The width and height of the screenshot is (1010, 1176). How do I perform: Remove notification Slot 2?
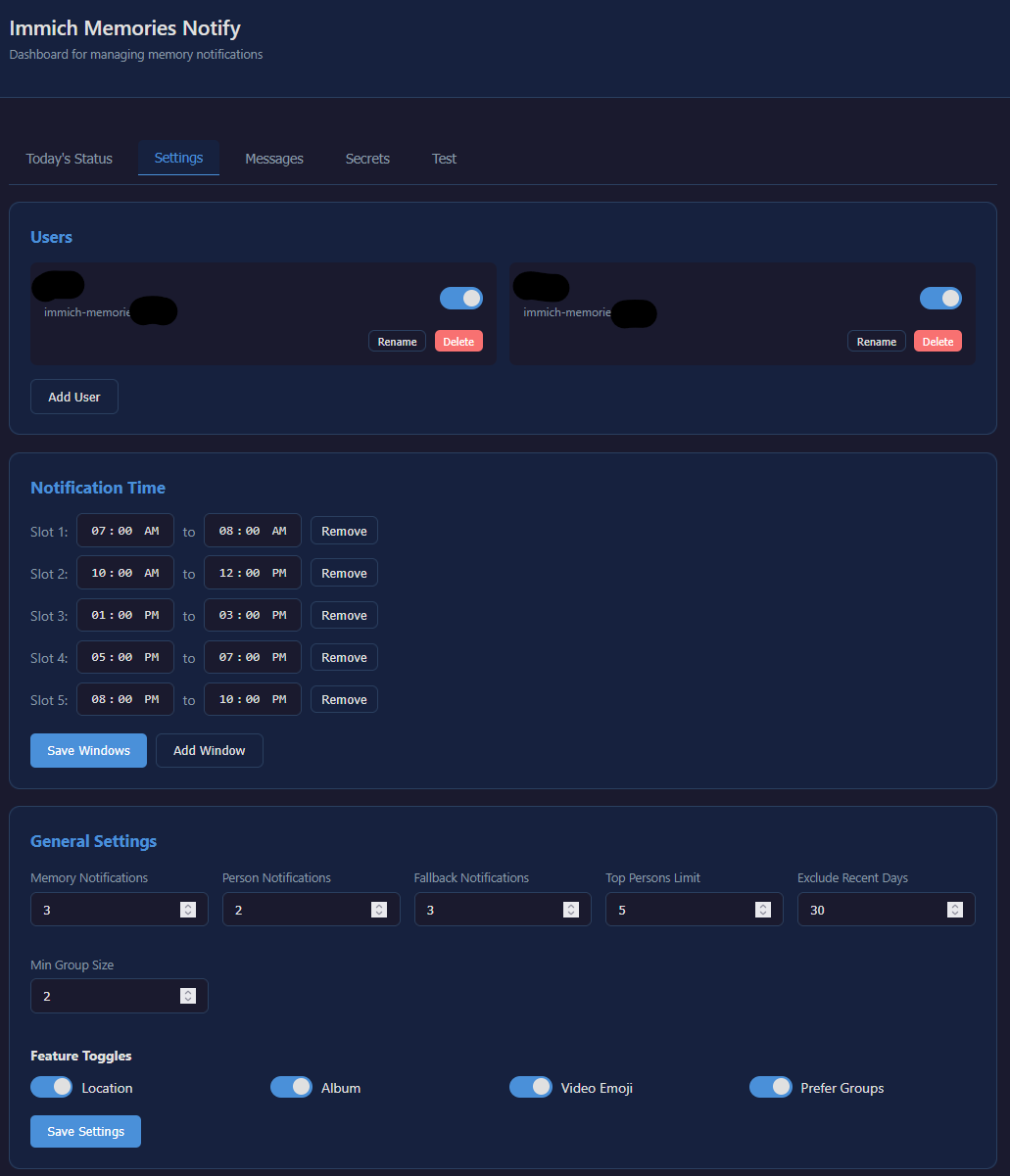coord(344,573)
